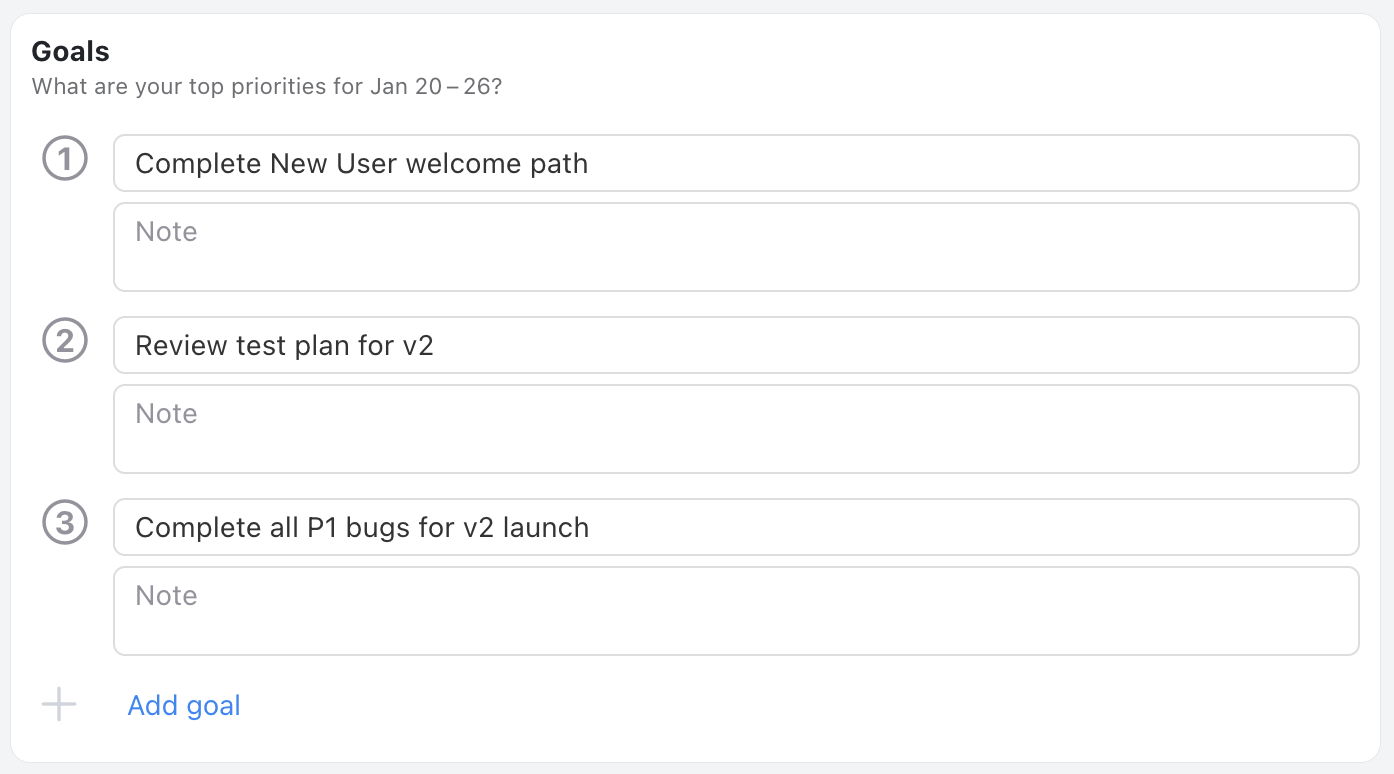Click the circled number 1 goal icon
This screenshot has width=1394, height=774.
(x=65, y=160)
